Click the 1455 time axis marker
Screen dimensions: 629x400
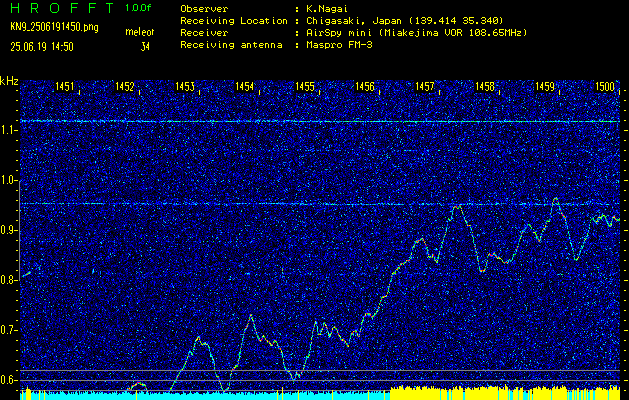[x=305, y=86]
